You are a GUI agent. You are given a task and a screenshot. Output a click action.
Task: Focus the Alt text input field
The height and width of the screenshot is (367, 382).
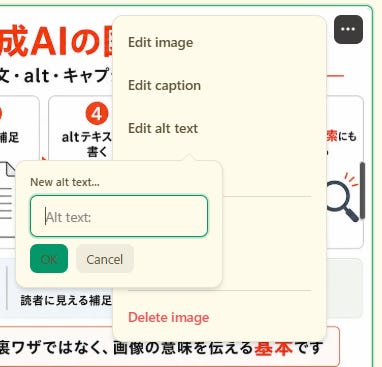point(119,216)
